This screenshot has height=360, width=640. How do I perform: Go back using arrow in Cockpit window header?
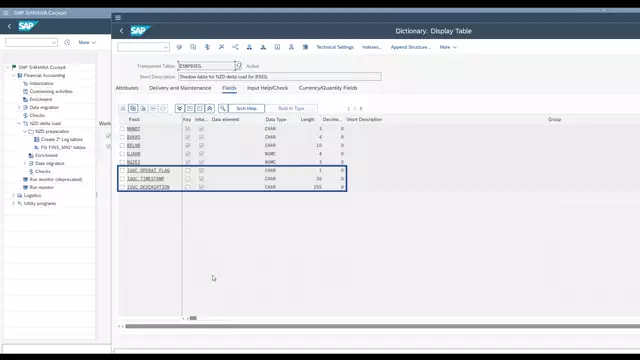pos(9,26)
